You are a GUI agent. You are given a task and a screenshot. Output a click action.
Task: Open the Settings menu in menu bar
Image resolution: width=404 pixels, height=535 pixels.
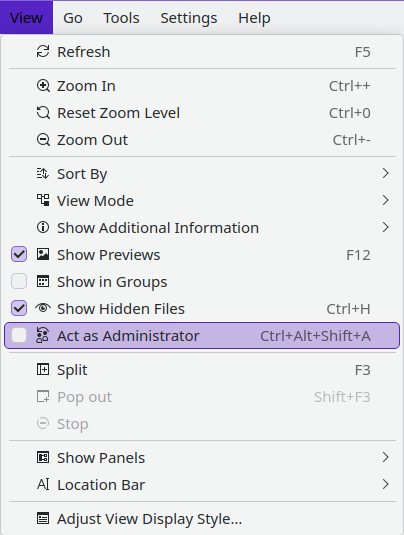tap(189, 18)
